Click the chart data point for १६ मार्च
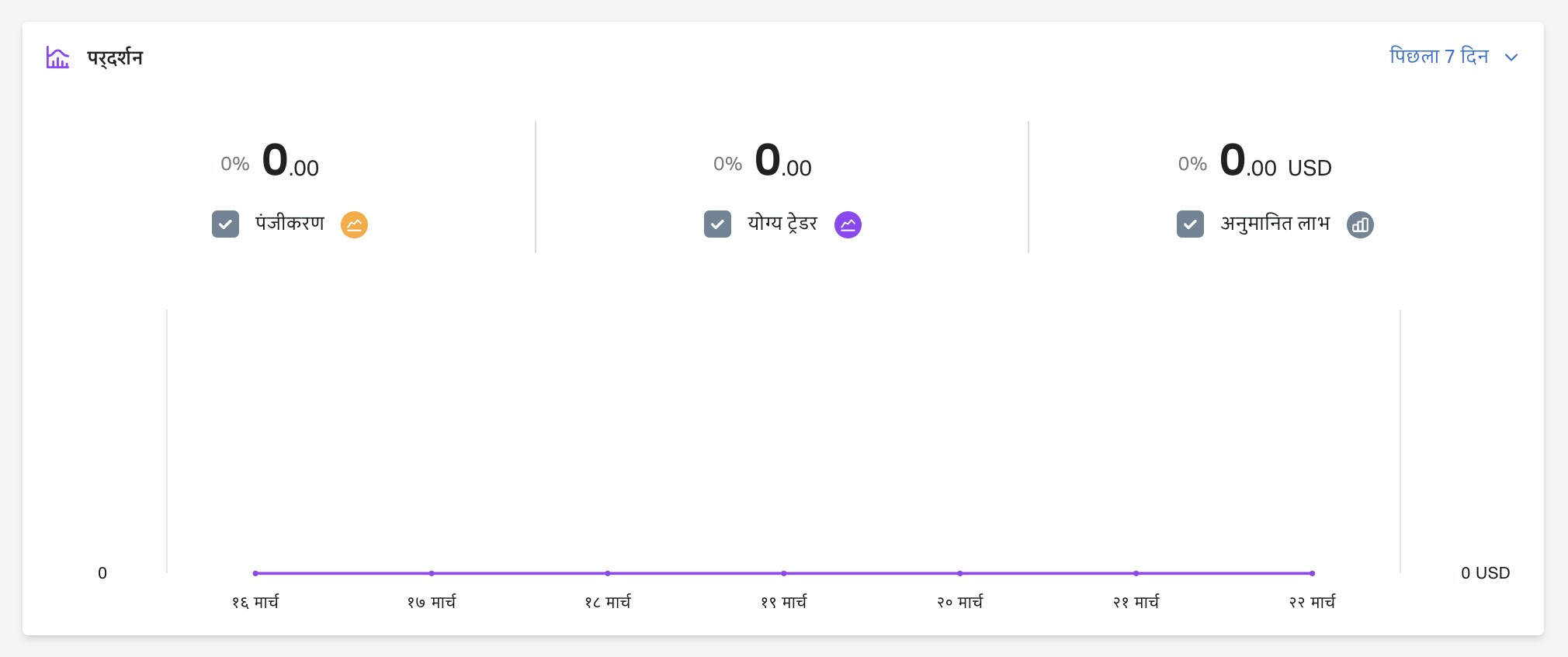The width and height of the screenshot is (1568, 657). pyautogui.click(x=255, y=573)
